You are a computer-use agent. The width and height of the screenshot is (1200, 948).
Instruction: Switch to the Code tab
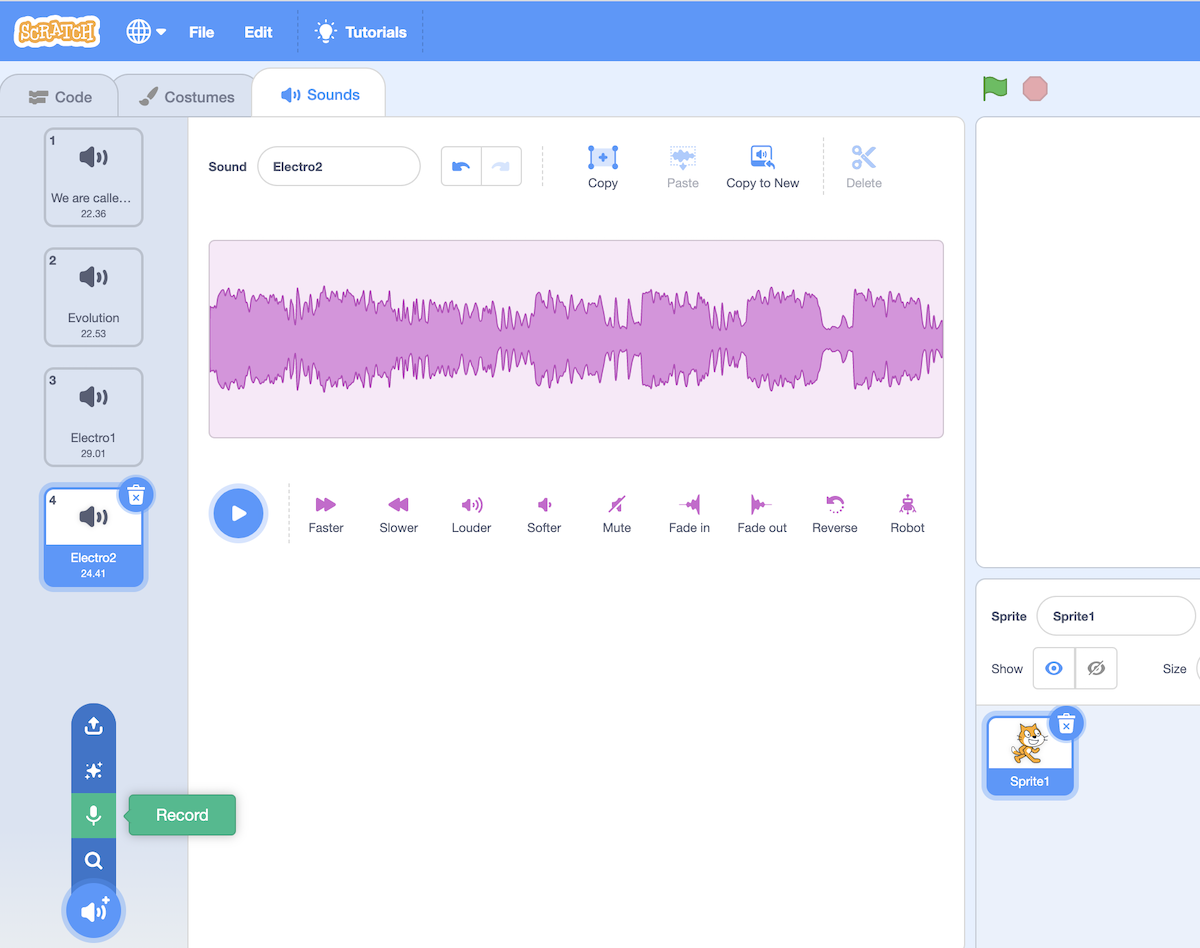click(x=60, y=97)
